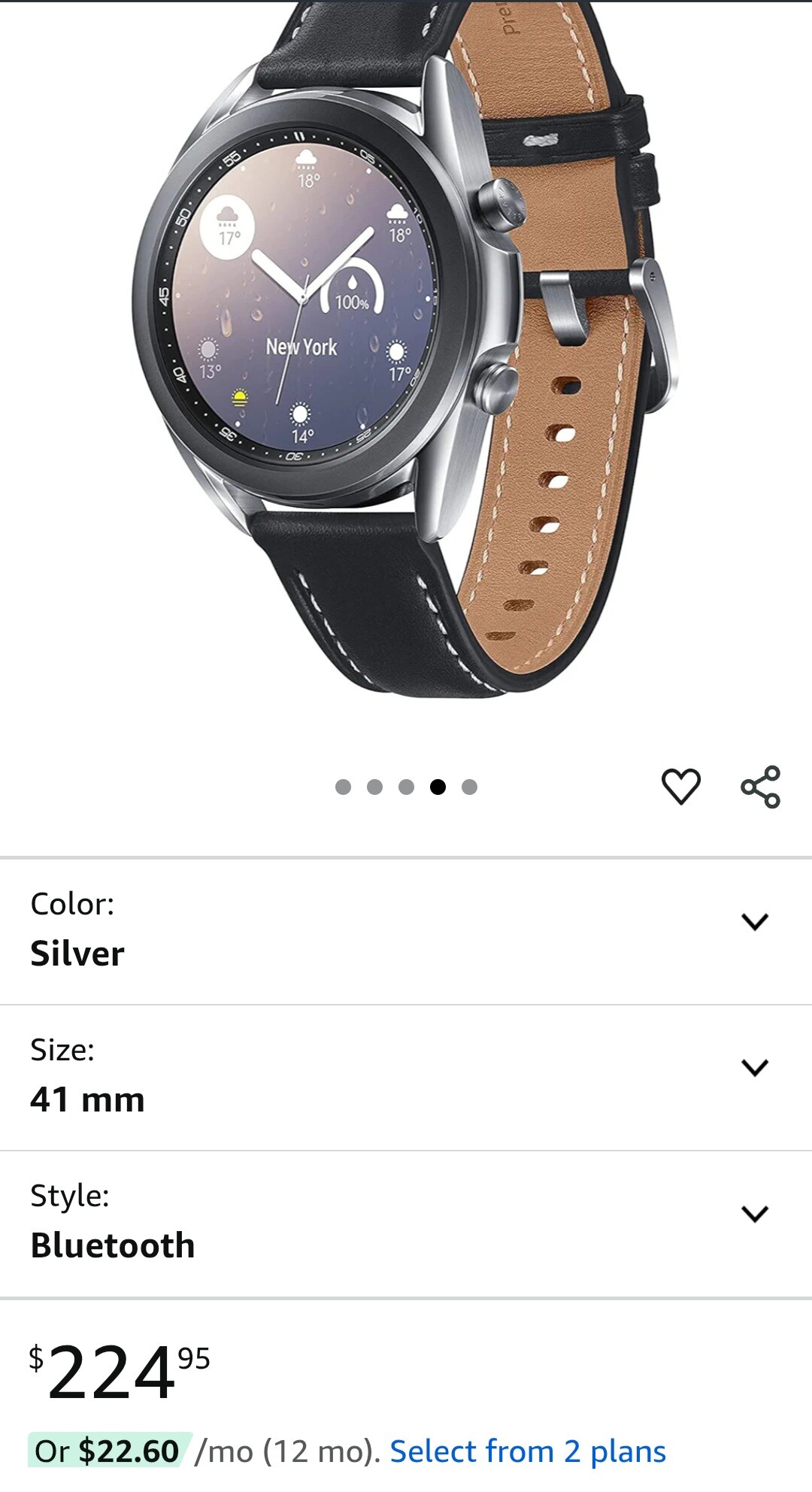Viewport: 812px width, 1492px height.
Task: Expand the Style chevron arrow
Action: pyautogui.click(x=755, y=1213)
